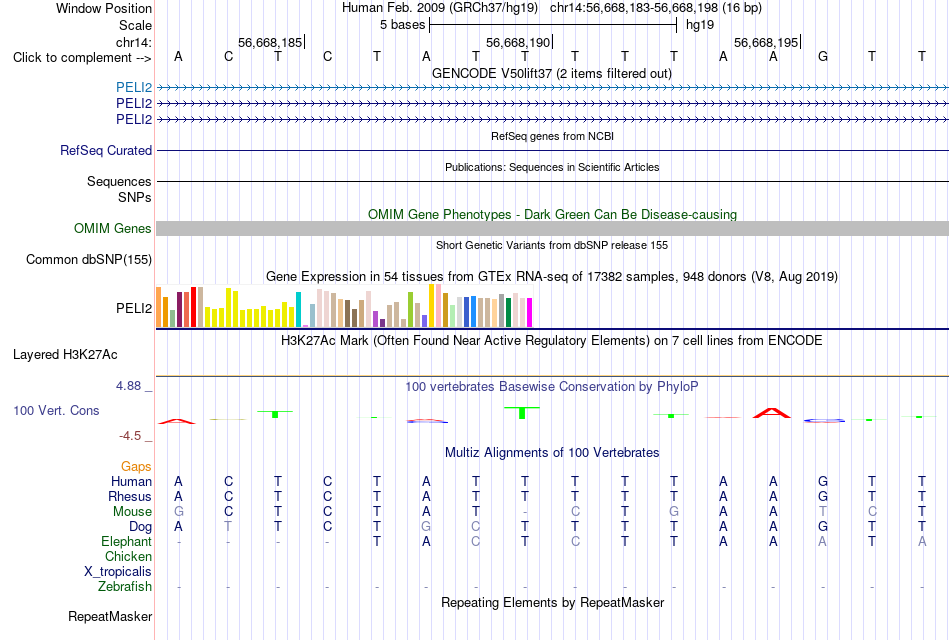
Task: Open the H3K27Ac Mark ENCODE track title
Action: (552, 341)
